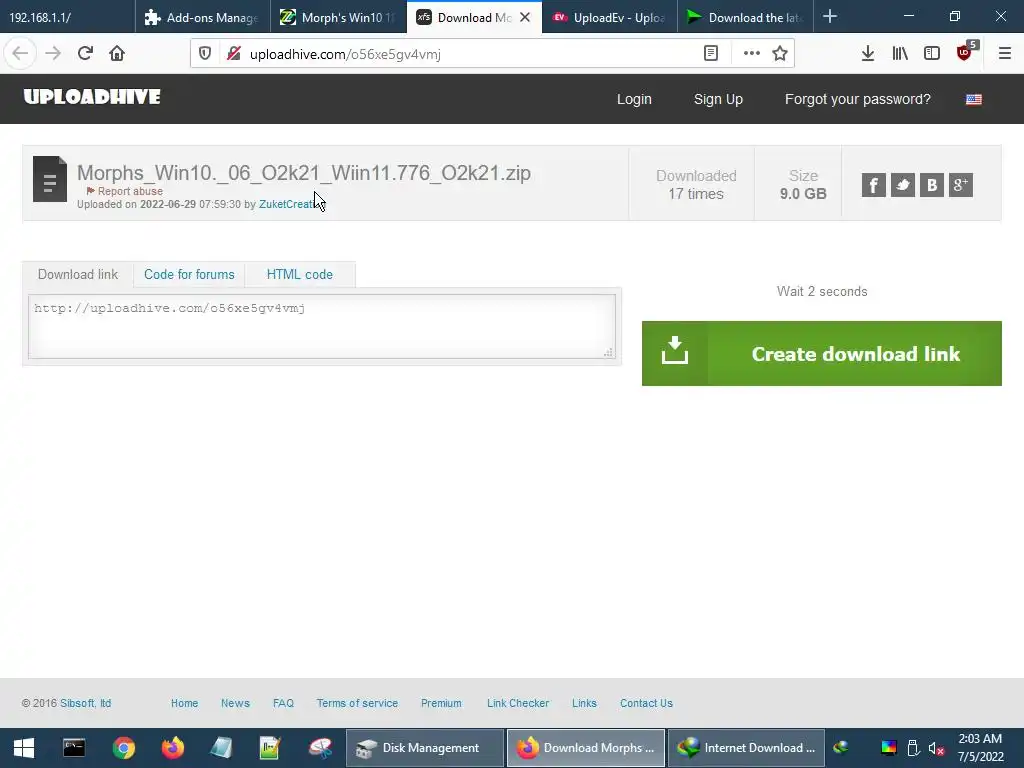Share via the B social icon
Viewport: 1024px width, 768px height.
pyautogui.click(x=932, y=185)
